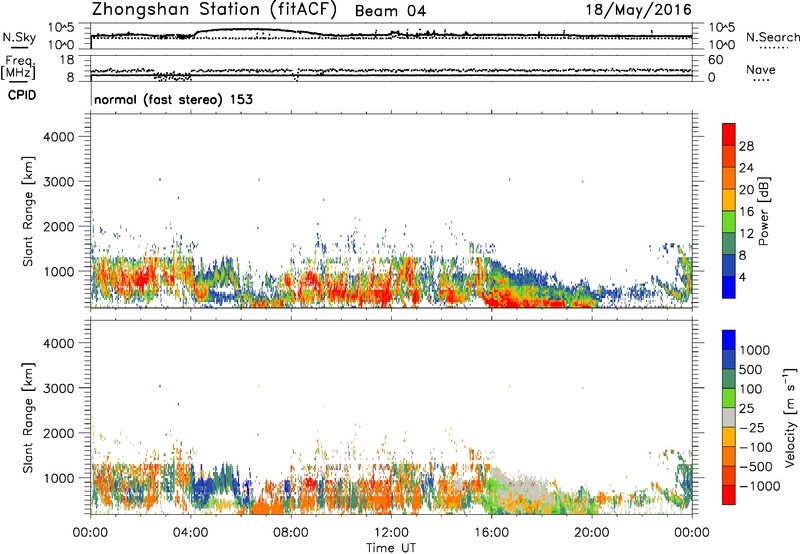Click the 'Power [dB]' colorbar title
800x554 pixels.
pos(764,211)
